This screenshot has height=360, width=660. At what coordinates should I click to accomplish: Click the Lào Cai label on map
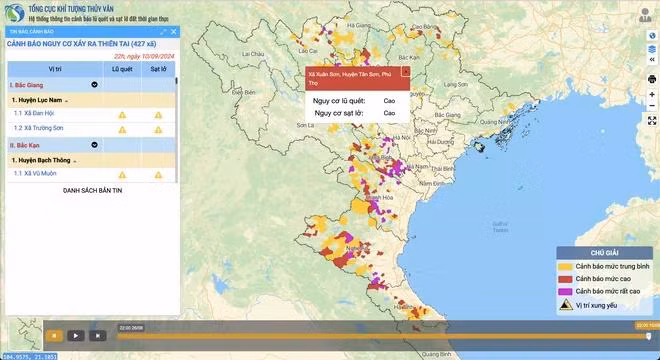point(308,51)
